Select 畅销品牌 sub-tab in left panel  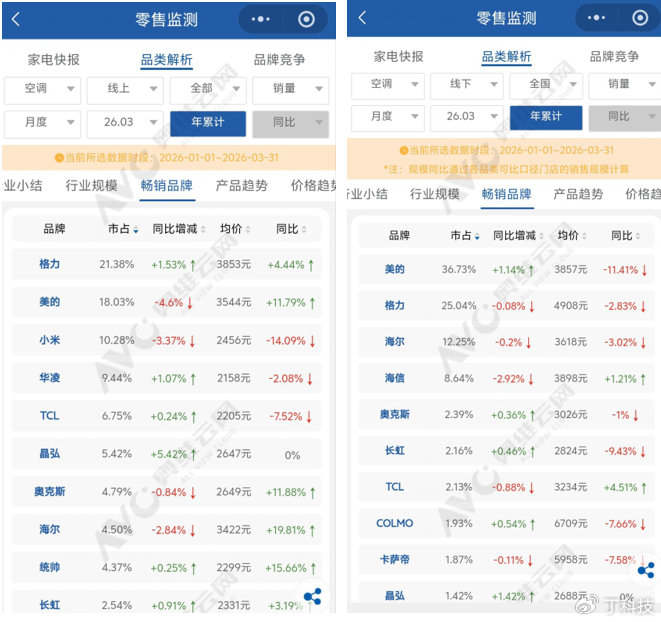(167, 186)
